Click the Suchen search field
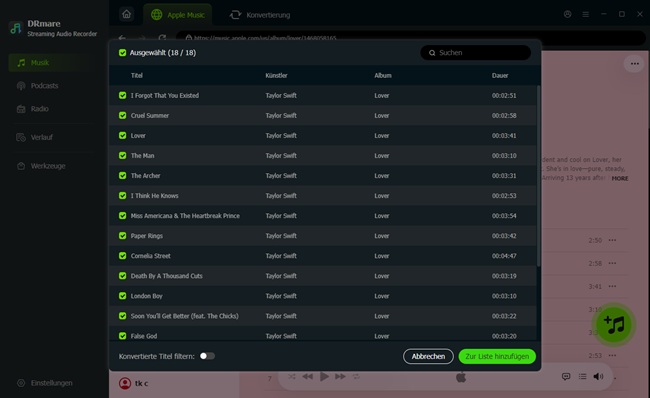The width and height of the screenshot is (650, 398). point(475,53)
